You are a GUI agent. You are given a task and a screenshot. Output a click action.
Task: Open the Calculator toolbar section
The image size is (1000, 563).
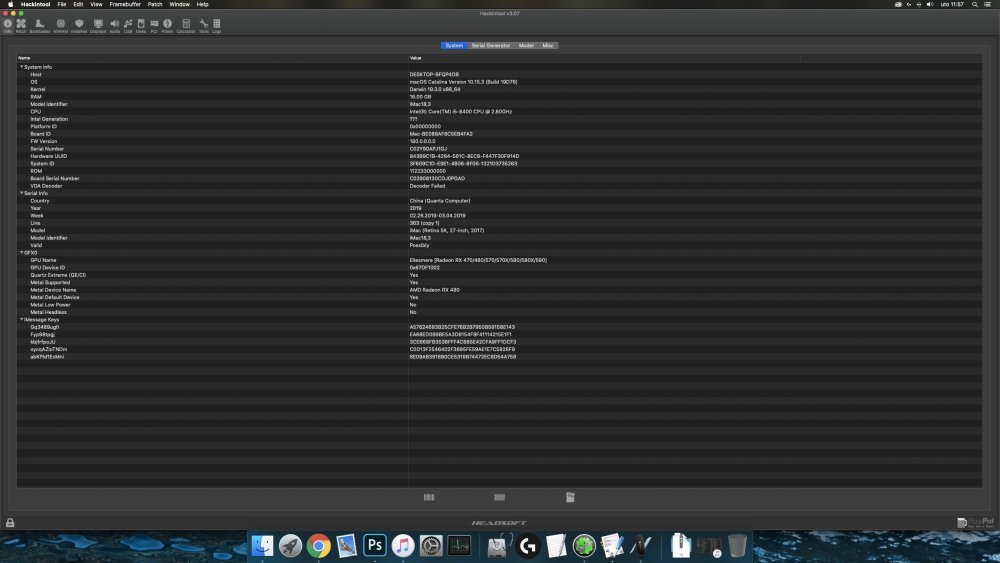(x=186, y=26)
